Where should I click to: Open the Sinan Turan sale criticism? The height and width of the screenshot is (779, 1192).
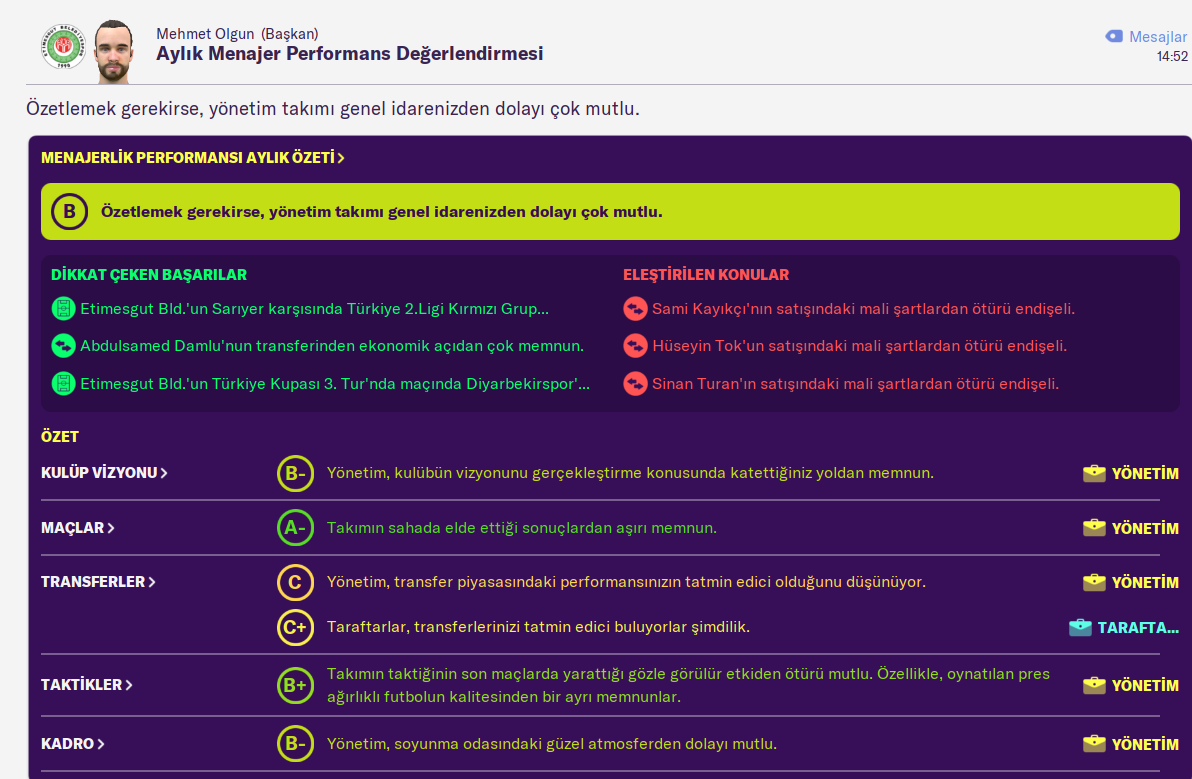pos(854,384)
